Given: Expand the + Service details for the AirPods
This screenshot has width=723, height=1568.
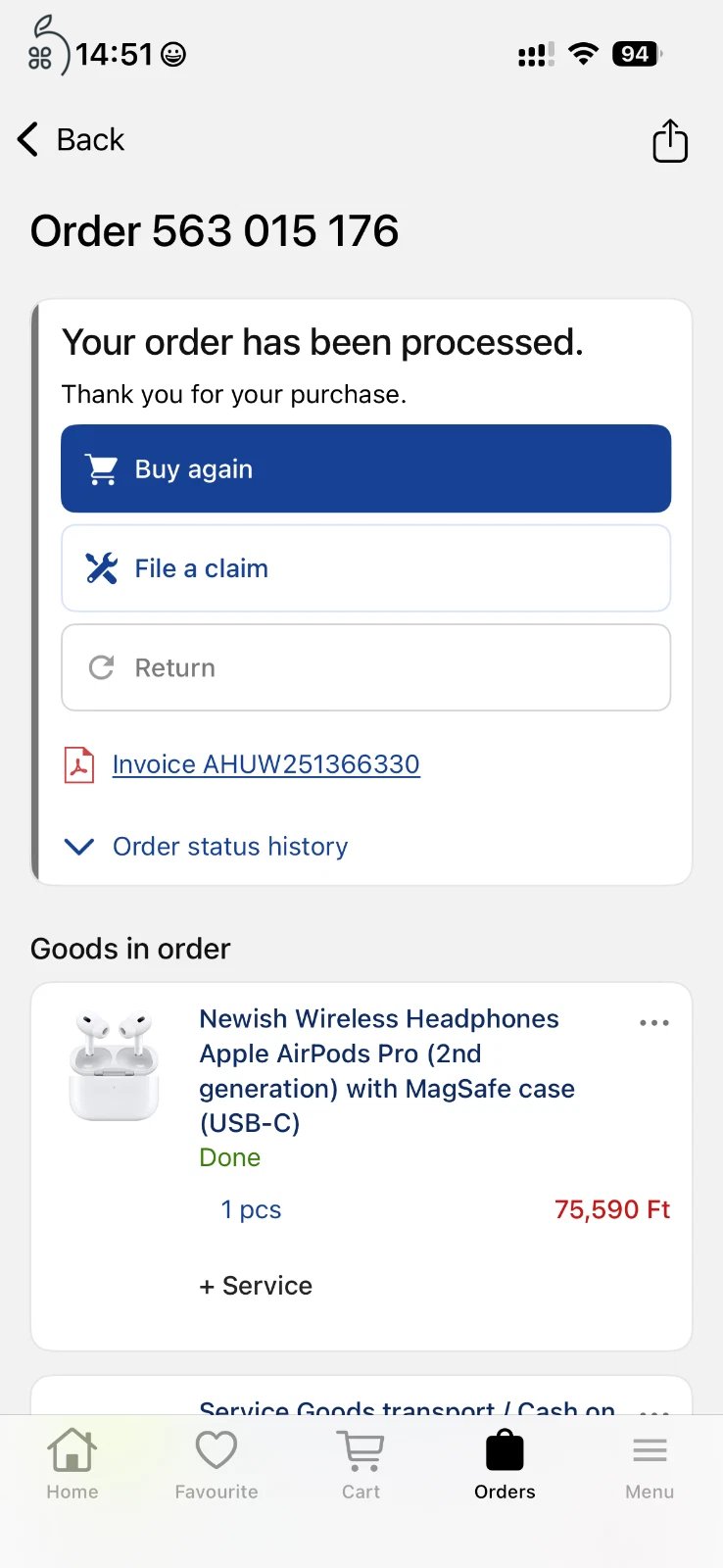Looking at the screenshot, I should coord(255,1285).
